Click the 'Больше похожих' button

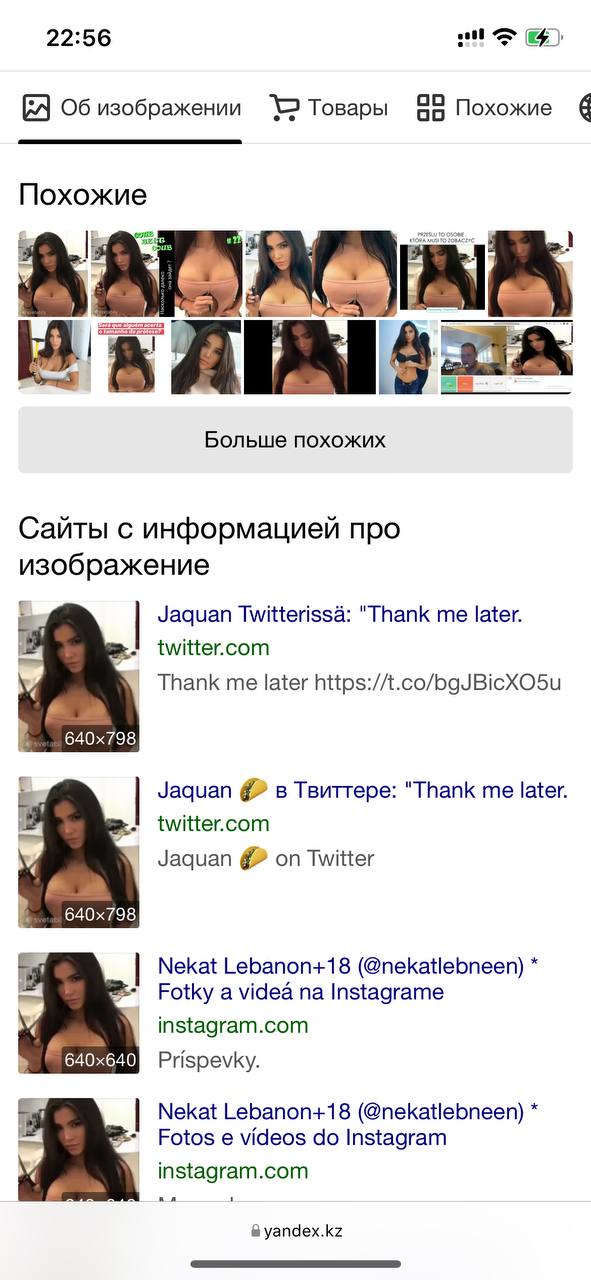point(295,440)
